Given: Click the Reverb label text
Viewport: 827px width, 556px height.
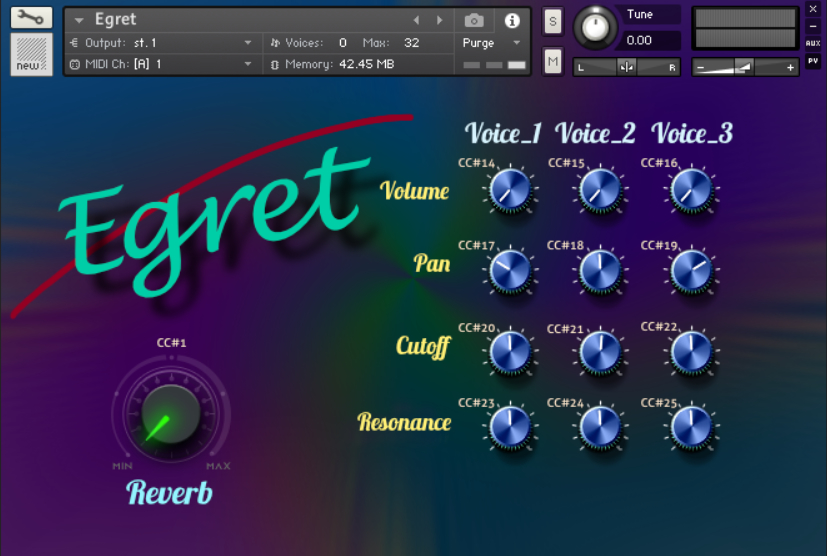Looking at the screenshot, I should [169, 493].
